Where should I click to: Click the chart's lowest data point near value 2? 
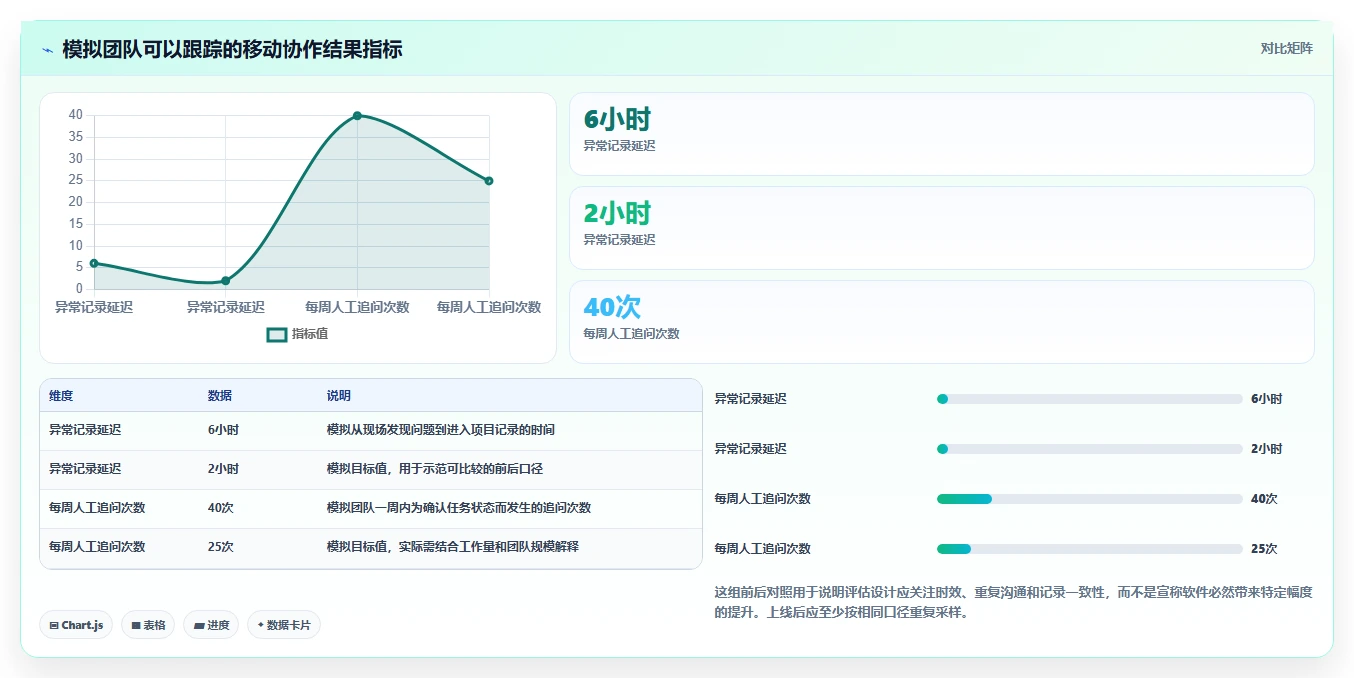[225, 281]
